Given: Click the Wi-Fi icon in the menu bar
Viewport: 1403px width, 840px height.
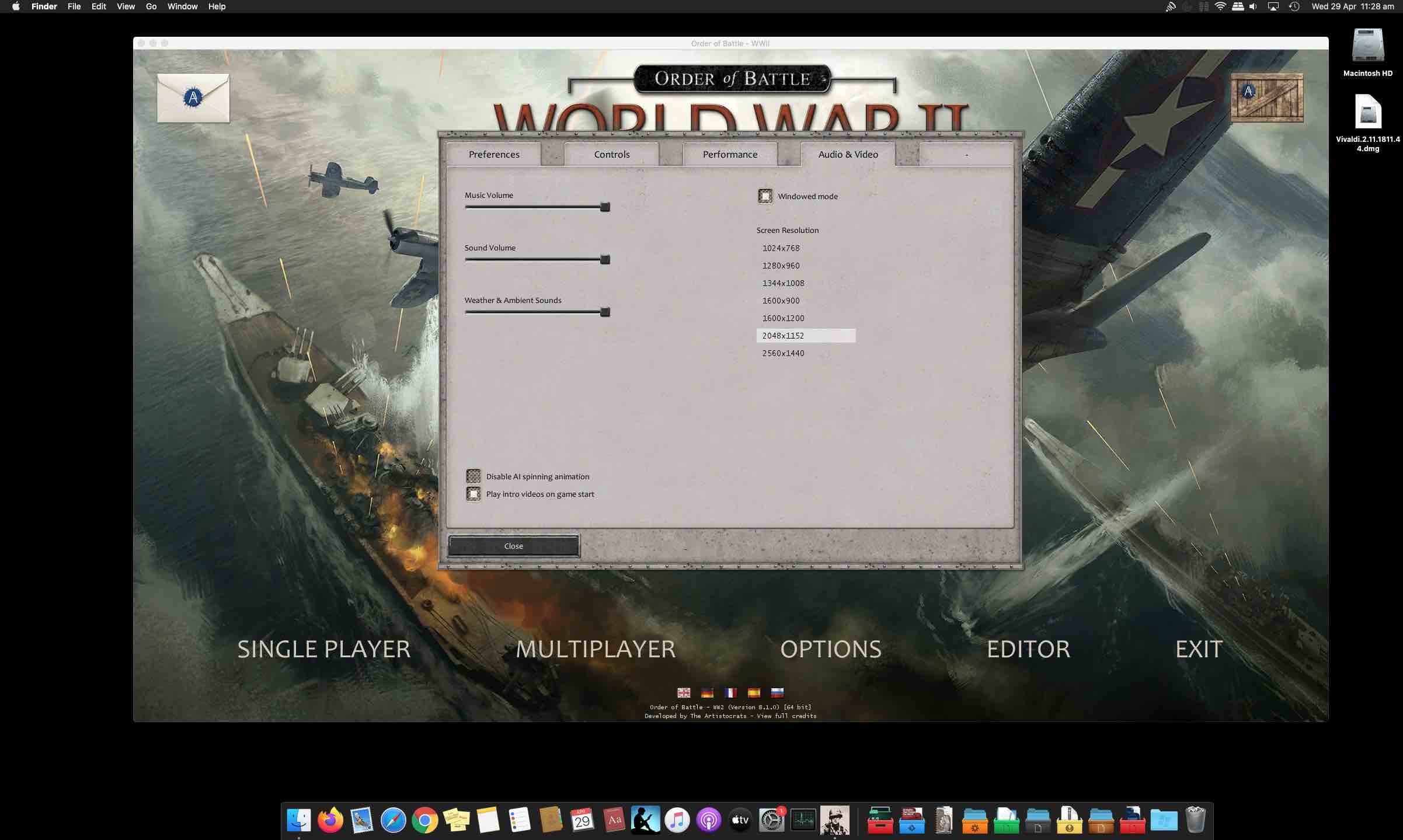Looking at the screenshot, I should point(1220,6).
